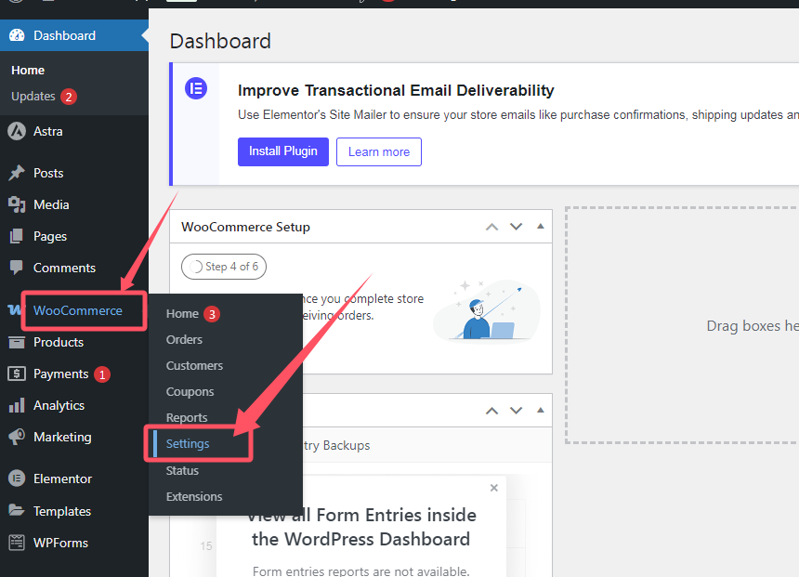Select Status in WooCommerce flyout
Viewport: 799px width, 577px height.
point(182,470)
